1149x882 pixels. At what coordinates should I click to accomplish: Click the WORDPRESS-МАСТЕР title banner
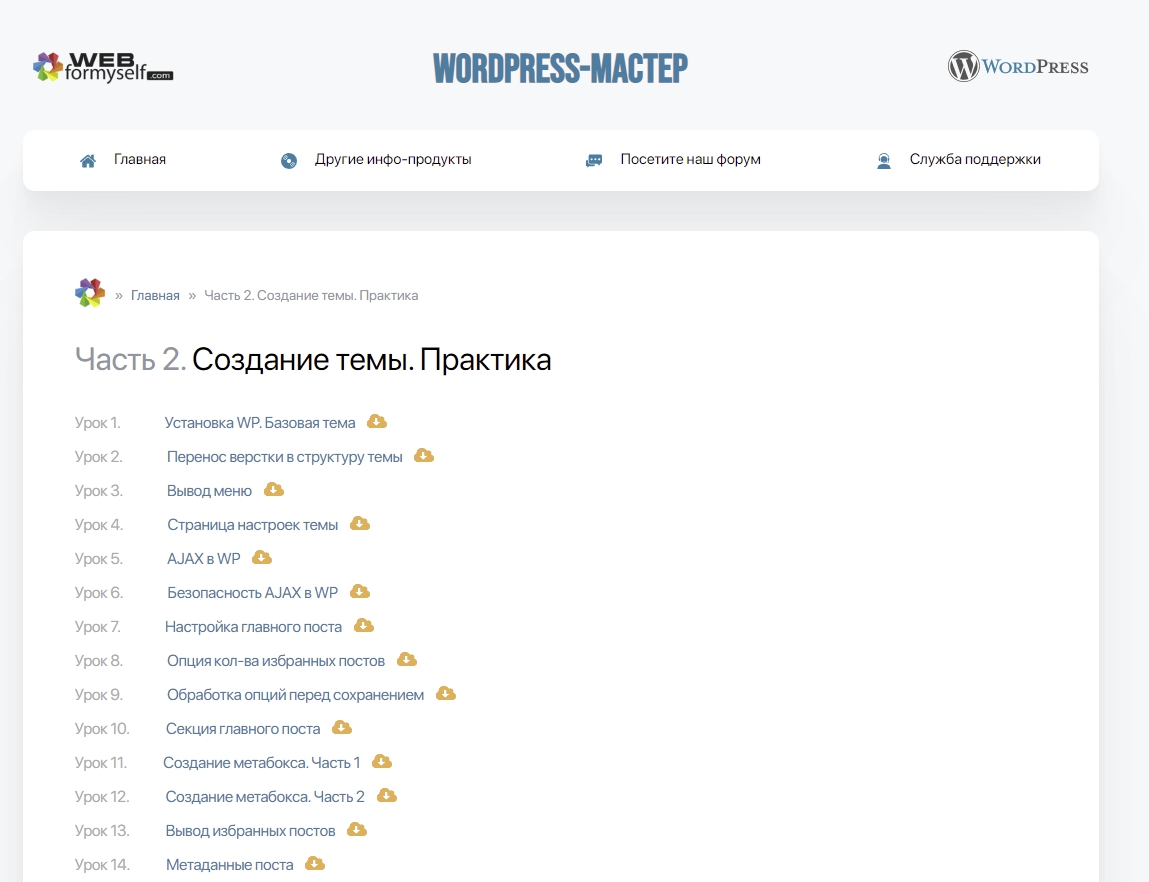(x=561, y=68)
